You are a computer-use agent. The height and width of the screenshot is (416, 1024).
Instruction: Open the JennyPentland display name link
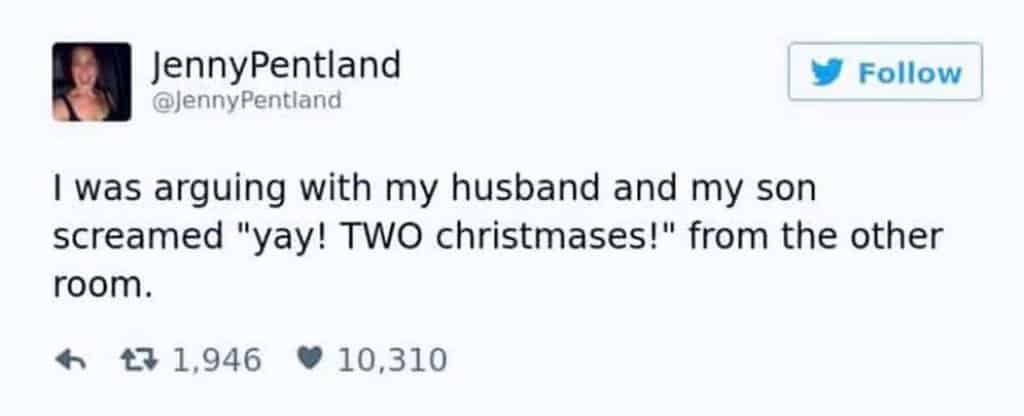click(276, 65)
